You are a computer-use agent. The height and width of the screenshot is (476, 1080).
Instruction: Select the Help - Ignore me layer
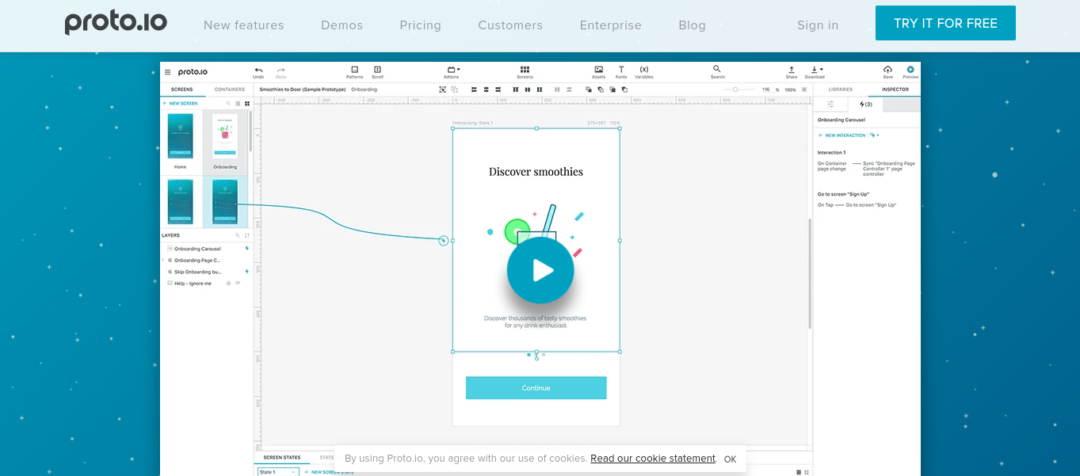(x=193, y=283)
